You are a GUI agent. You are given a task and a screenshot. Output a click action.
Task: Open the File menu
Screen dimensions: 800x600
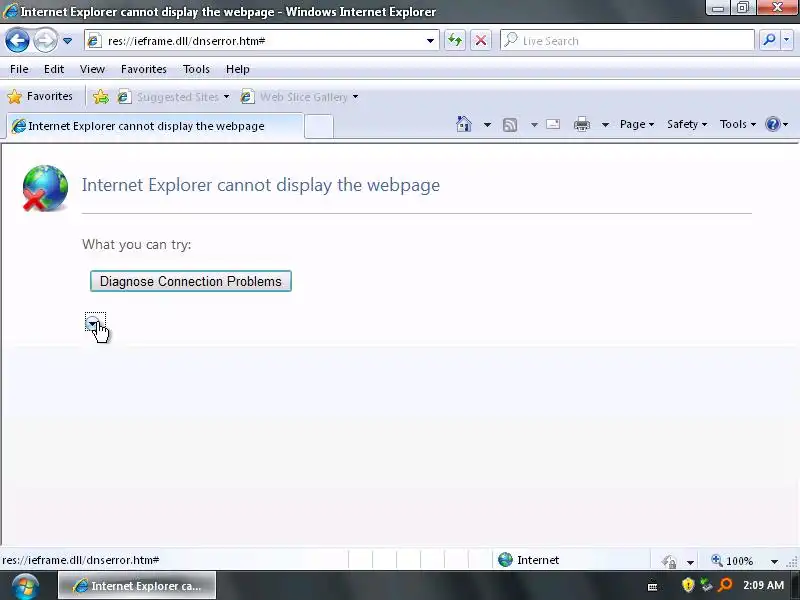pyautogui.click(x=19, y=69)
